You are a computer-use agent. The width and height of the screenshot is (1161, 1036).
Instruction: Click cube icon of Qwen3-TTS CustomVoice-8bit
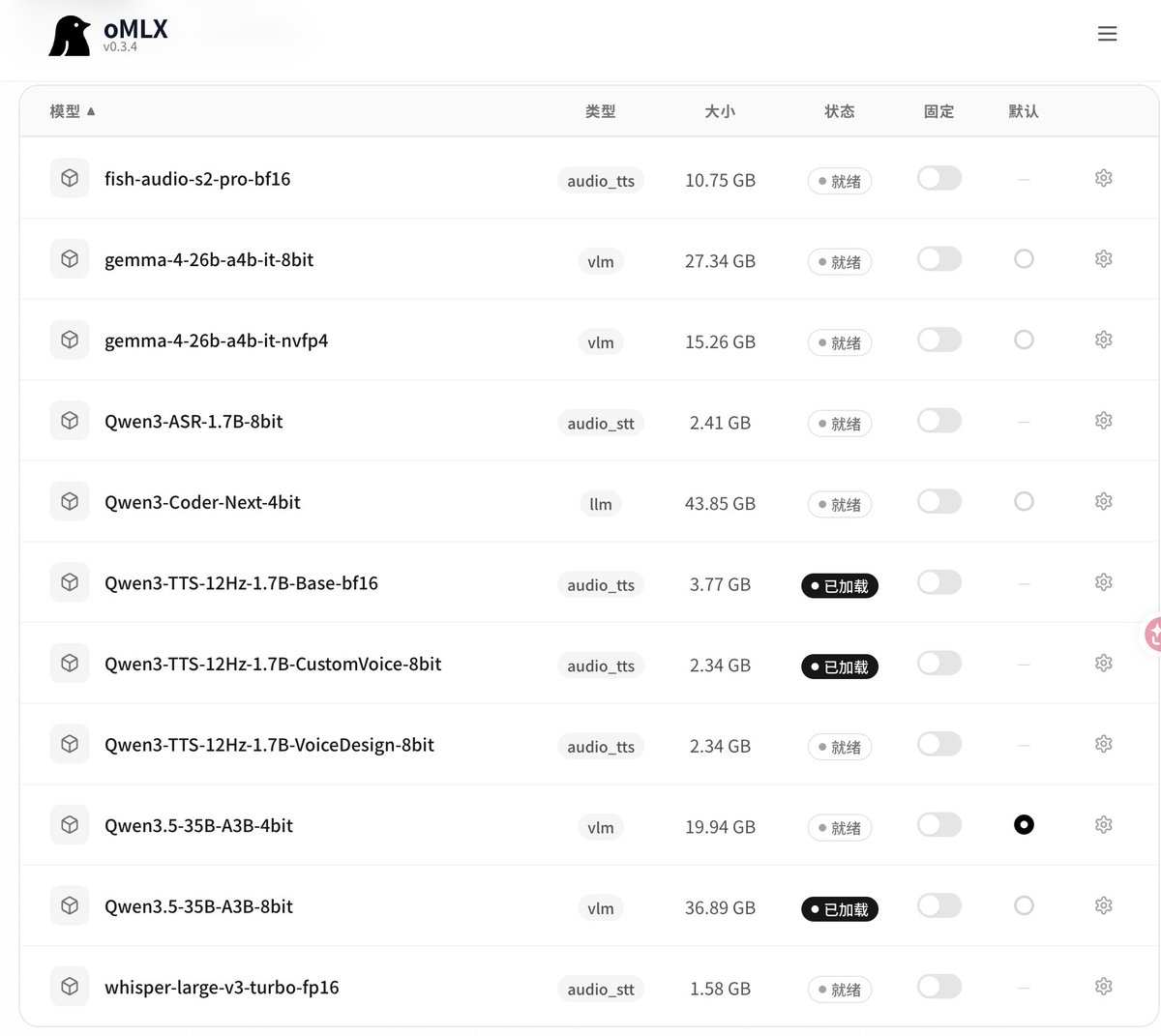pyautogui.click(x=70, y=663)
